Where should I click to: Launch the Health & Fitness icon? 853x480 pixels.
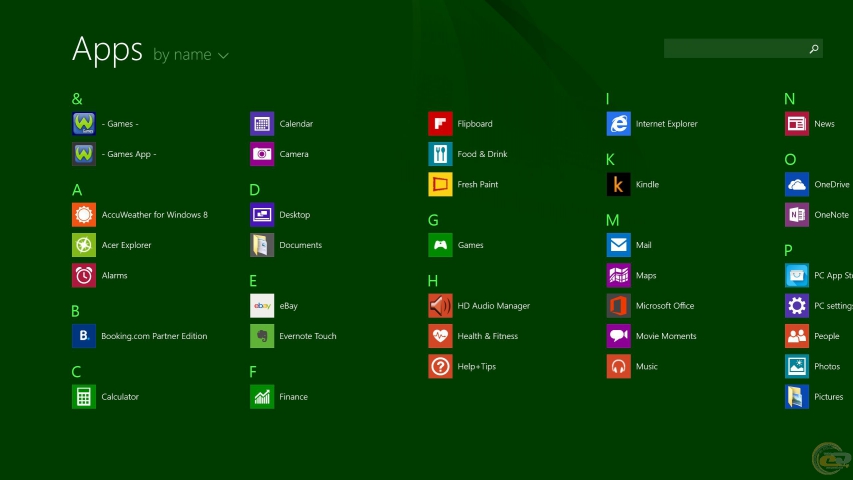(x=440, y=336)
